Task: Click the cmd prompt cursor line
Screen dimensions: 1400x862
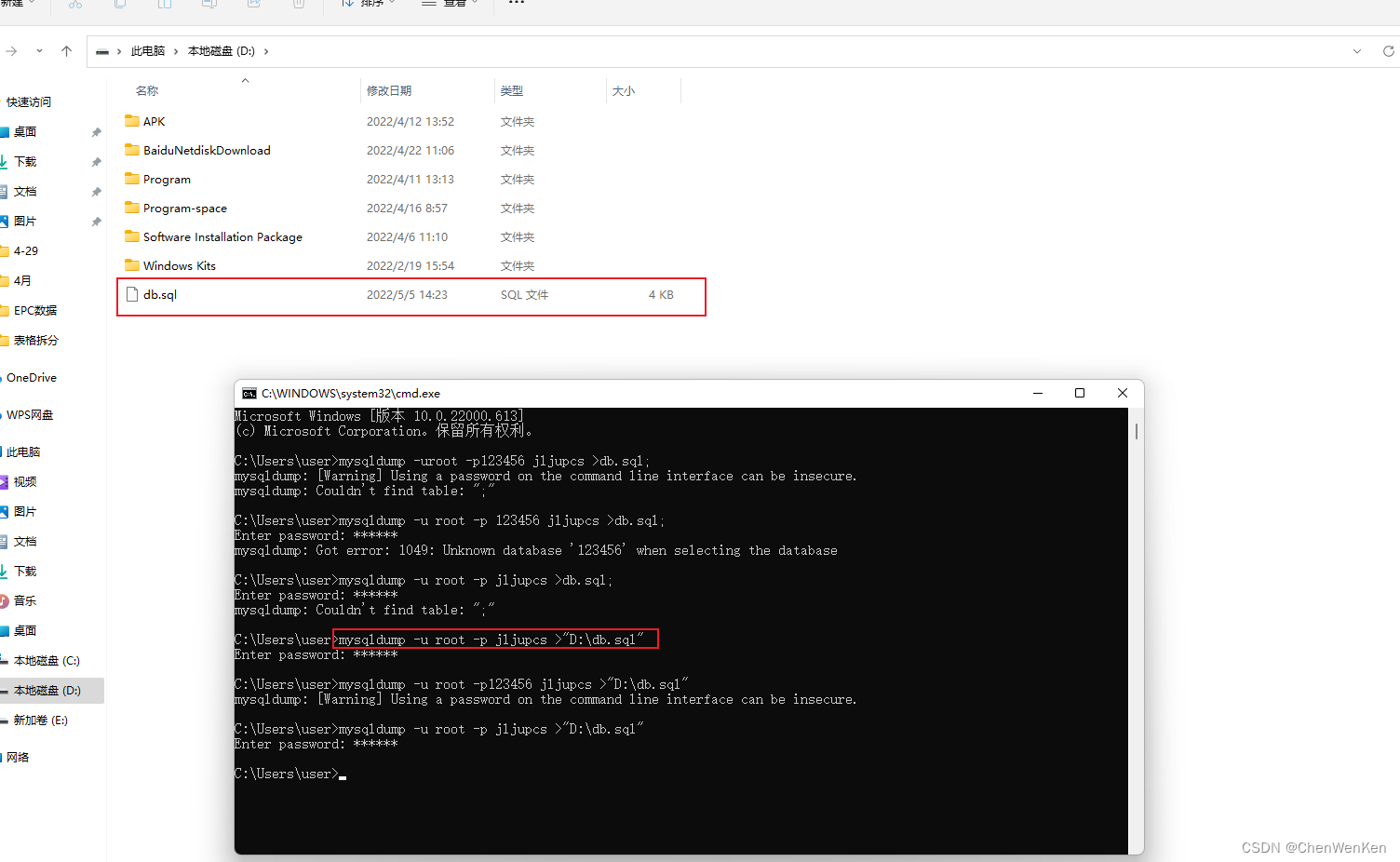Action: pyautogui.click(x=290, y=774)
